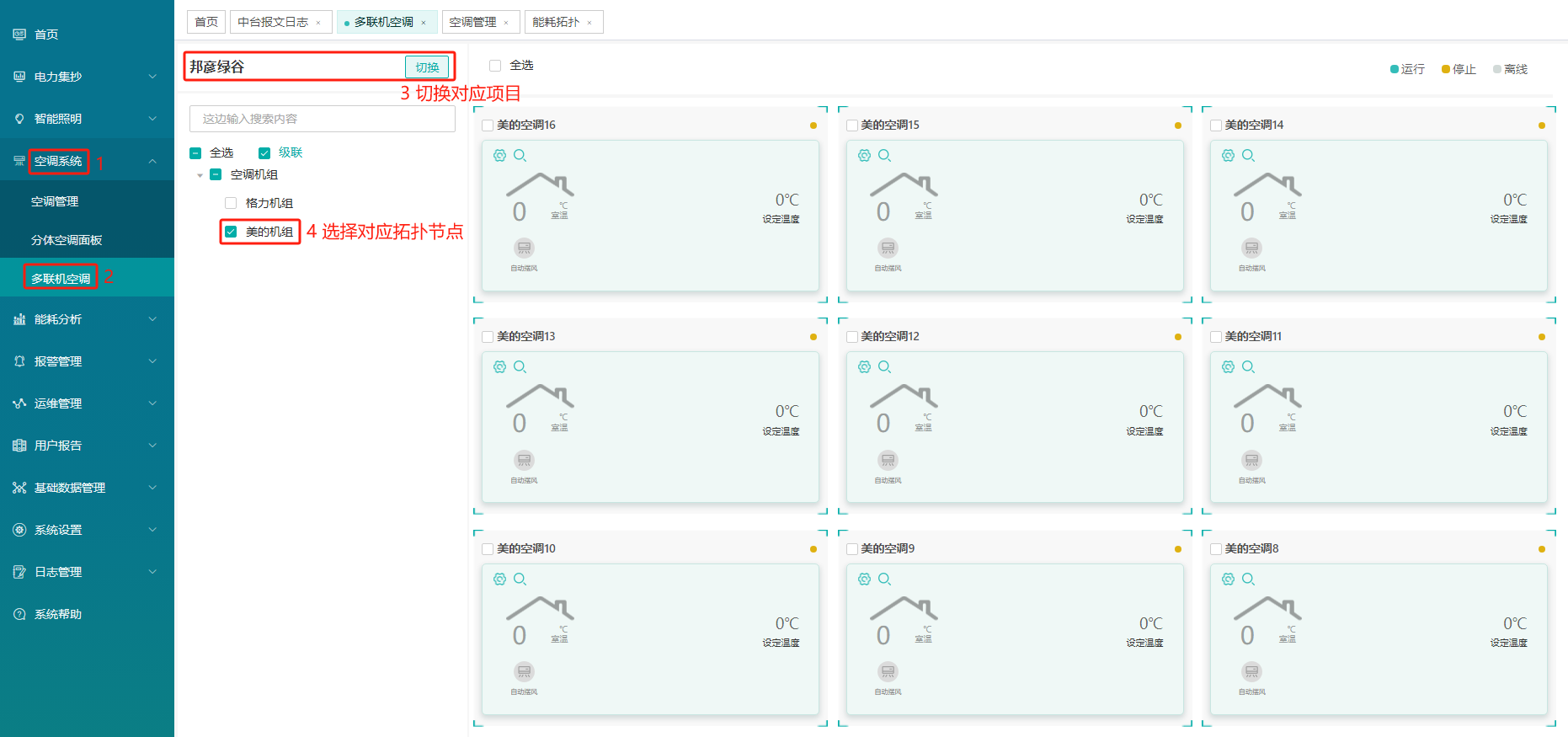Viewport: 1568px width, 737px height.
Task: Toggle the 级联 cascade checkbox
Action: click(x=264, y=152)
